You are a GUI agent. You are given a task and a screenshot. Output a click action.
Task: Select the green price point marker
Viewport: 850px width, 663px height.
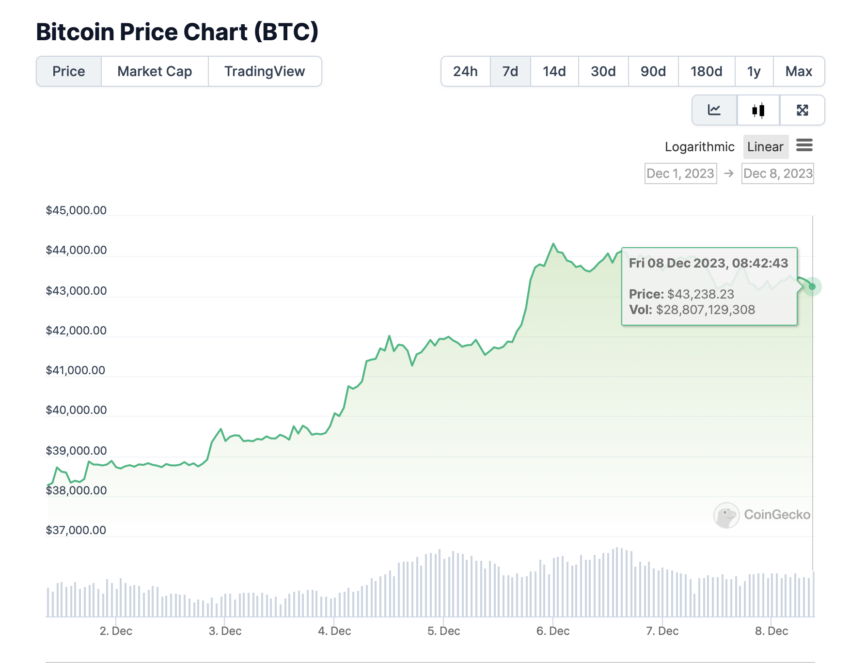click(812, 286)
